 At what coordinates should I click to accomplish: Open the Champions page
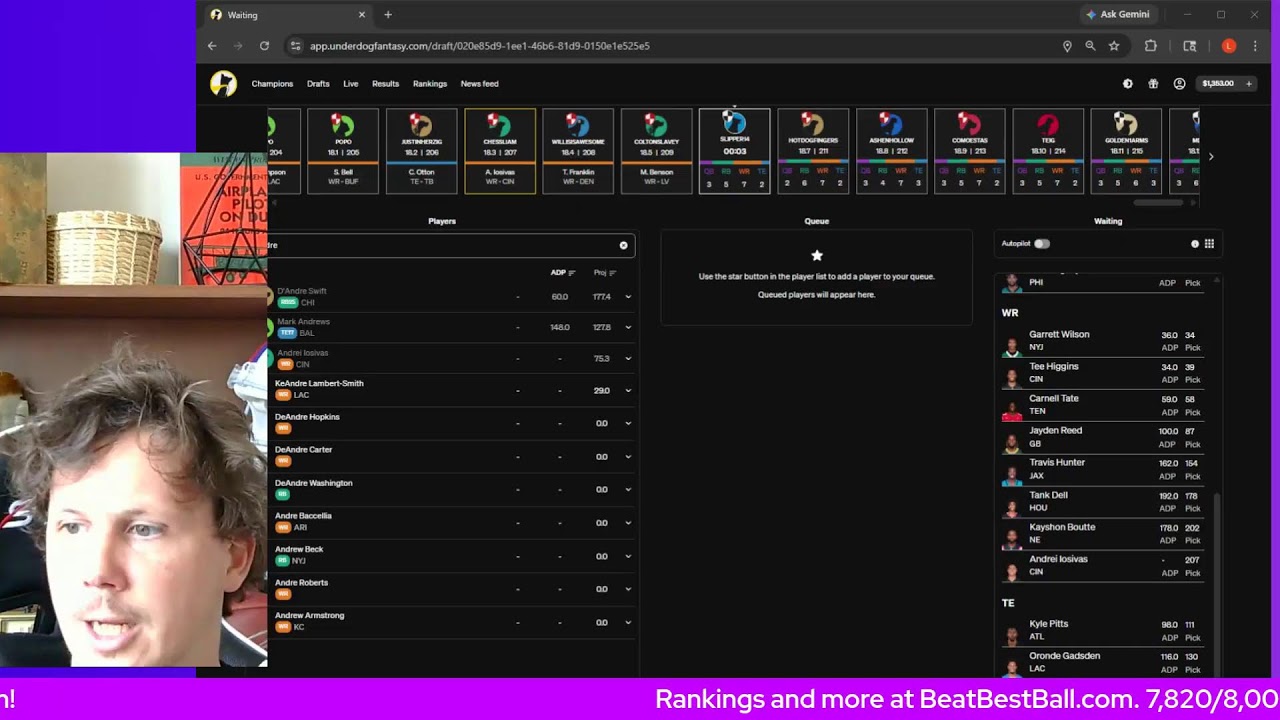click(272, 84)
